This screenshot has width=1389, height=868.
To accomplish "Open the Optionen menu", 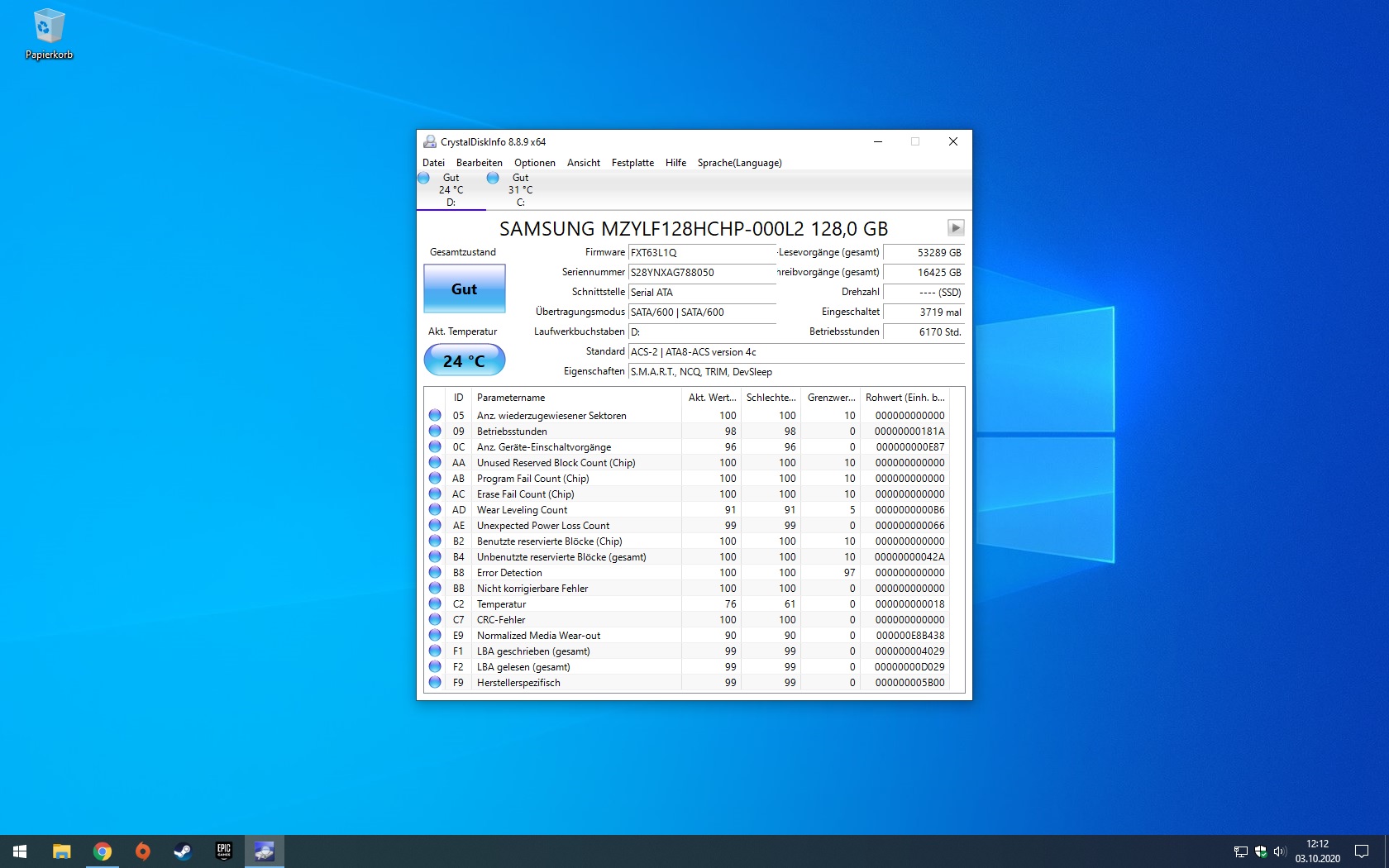I will pos(534,163).
